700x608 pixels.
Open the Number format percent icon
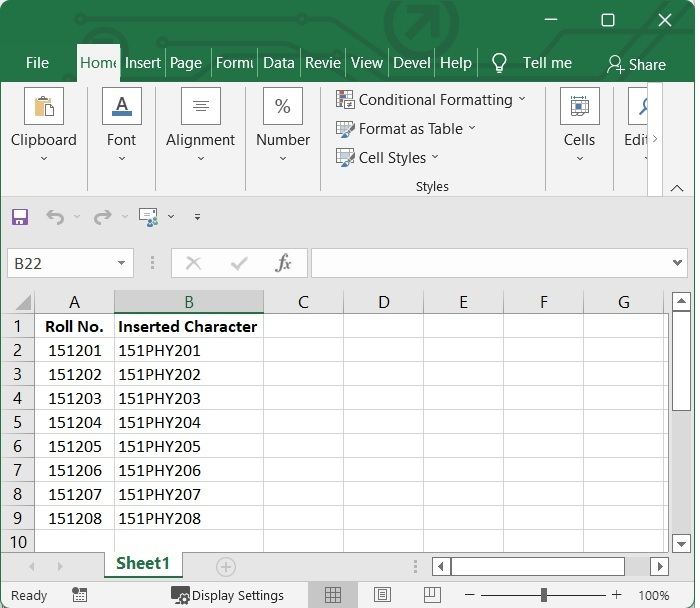[x=282, y=107]
